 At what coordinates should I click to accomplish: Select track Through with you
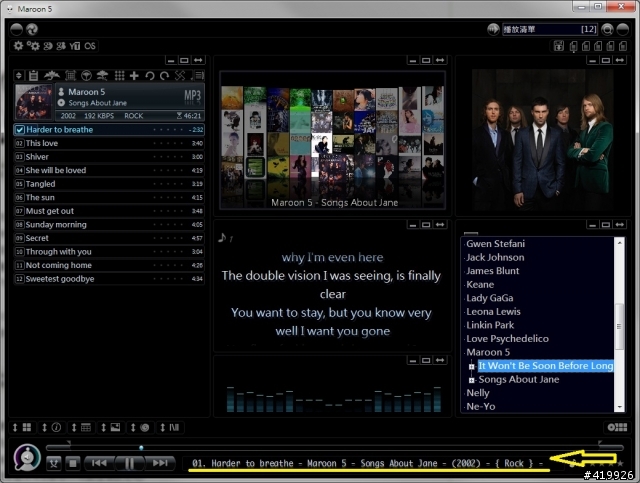[109, 252]
